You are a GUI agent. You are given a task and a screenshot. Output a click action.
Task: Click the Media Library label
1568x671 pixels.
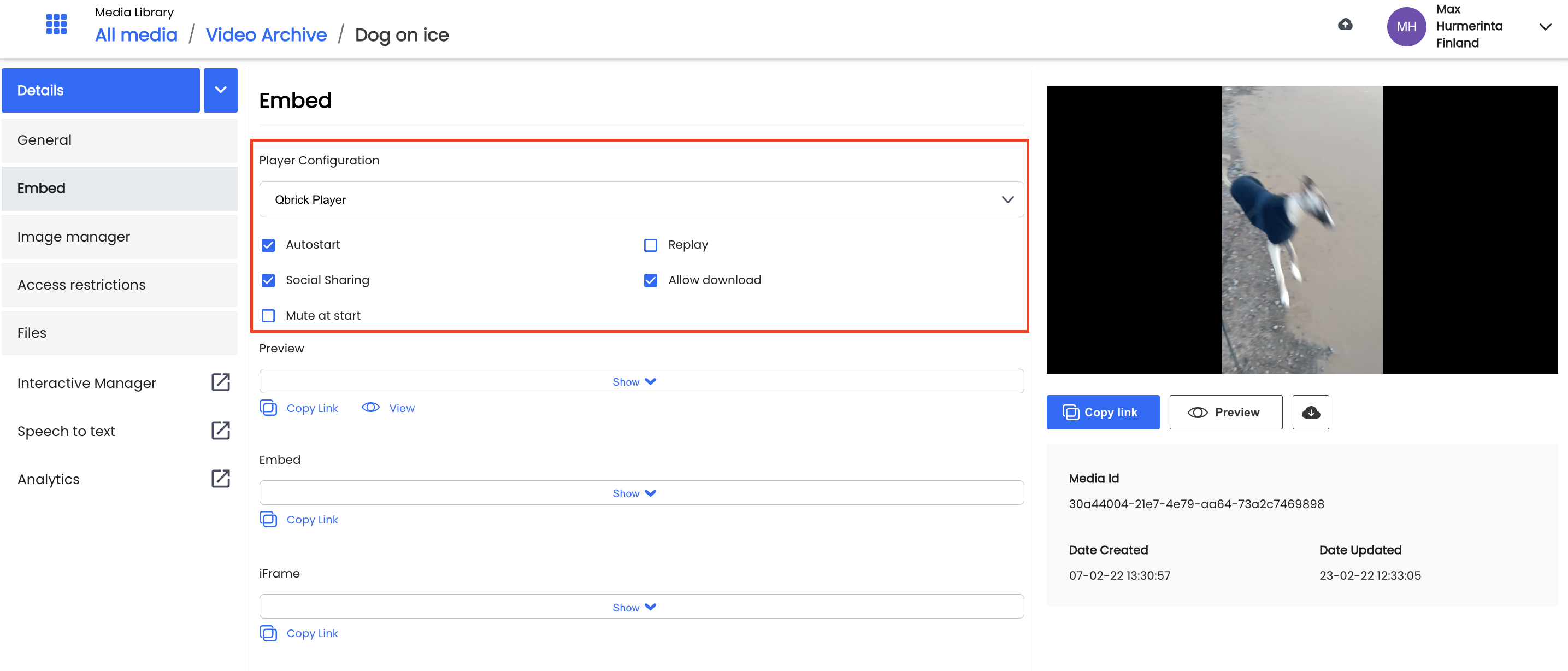(134, 12)
